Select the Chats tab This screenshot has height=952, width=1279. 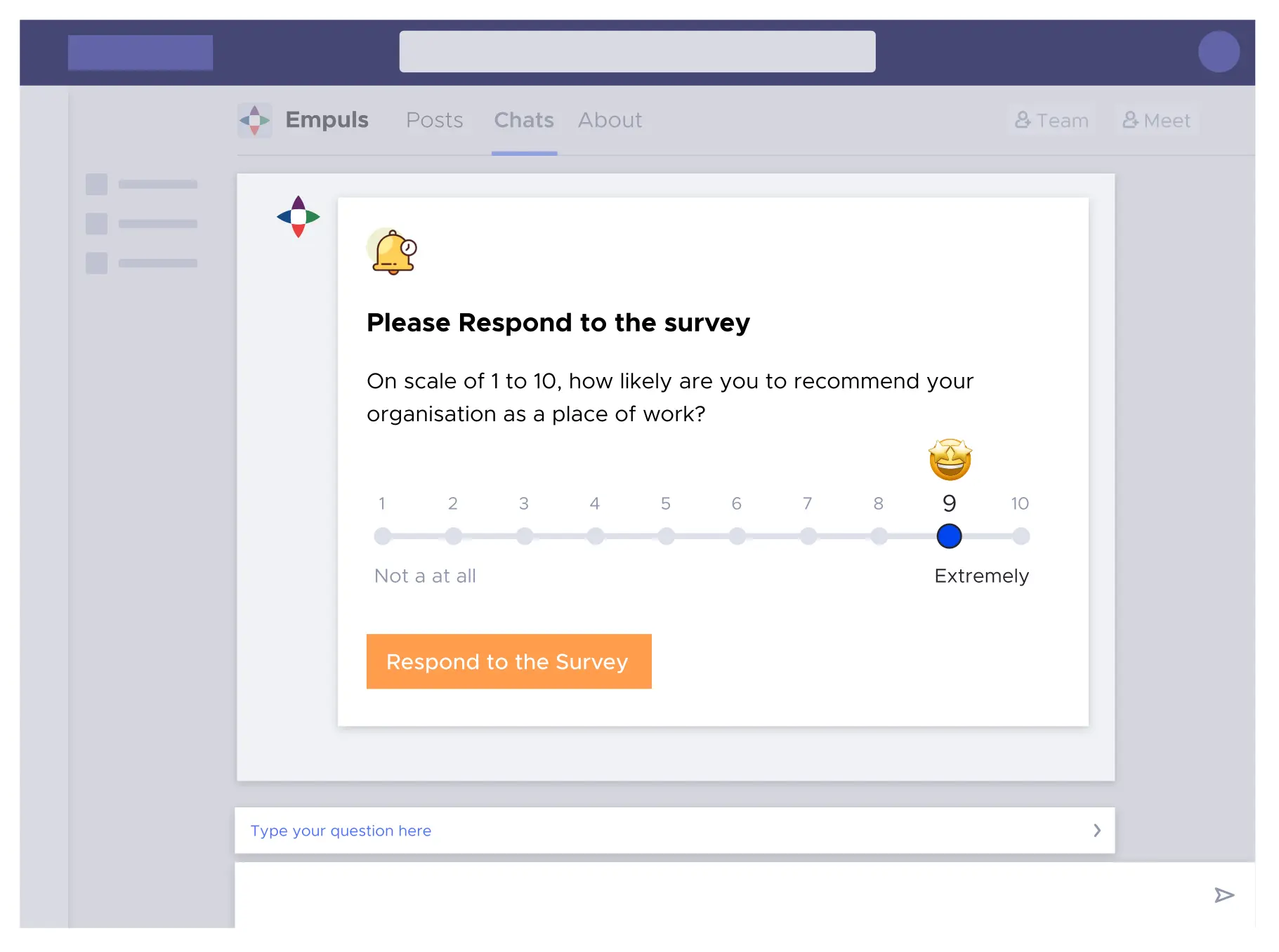(x=524, y=120)
